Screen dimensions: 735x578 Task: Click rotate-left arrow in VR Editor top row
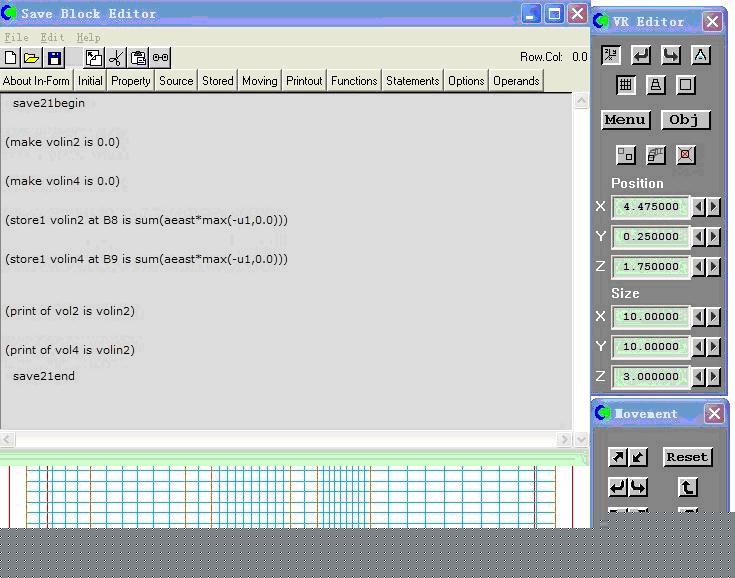[x=641, y=55]
